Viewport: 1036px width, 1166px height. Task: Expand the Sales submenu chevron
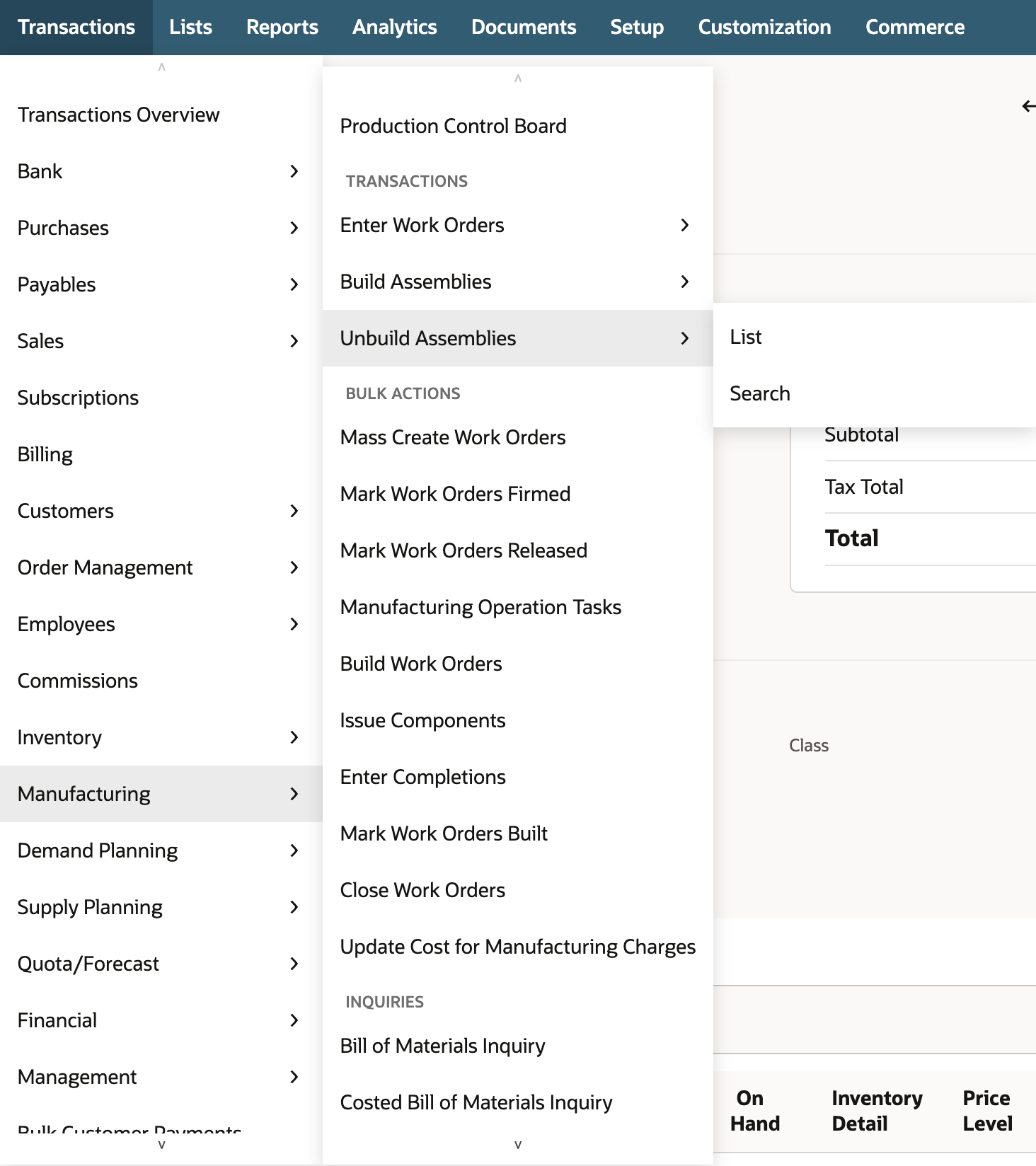click(x=294, y=341)
